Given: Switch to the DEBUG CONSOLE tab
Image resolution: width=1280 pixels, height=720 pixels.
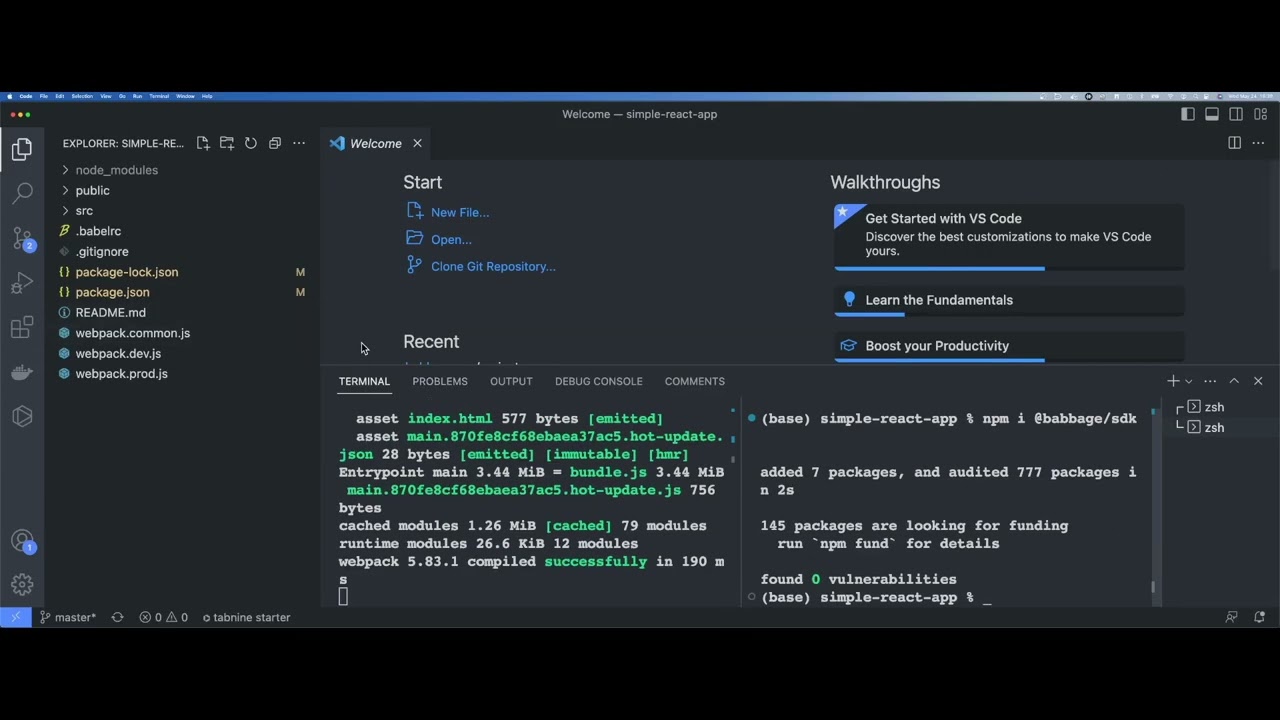Looking at the screenshot, I should pyautogui.click(x=599, y=381).
